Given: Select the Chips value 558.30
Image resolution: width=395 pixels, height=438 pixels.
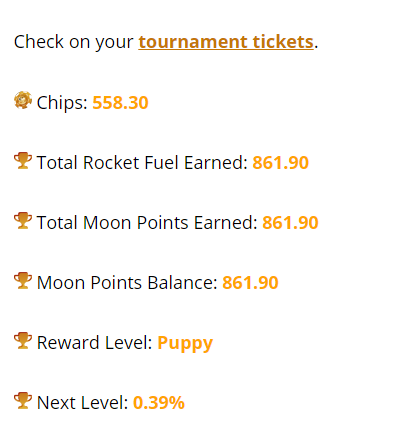Looking at the screenshot, I should 120,103.
